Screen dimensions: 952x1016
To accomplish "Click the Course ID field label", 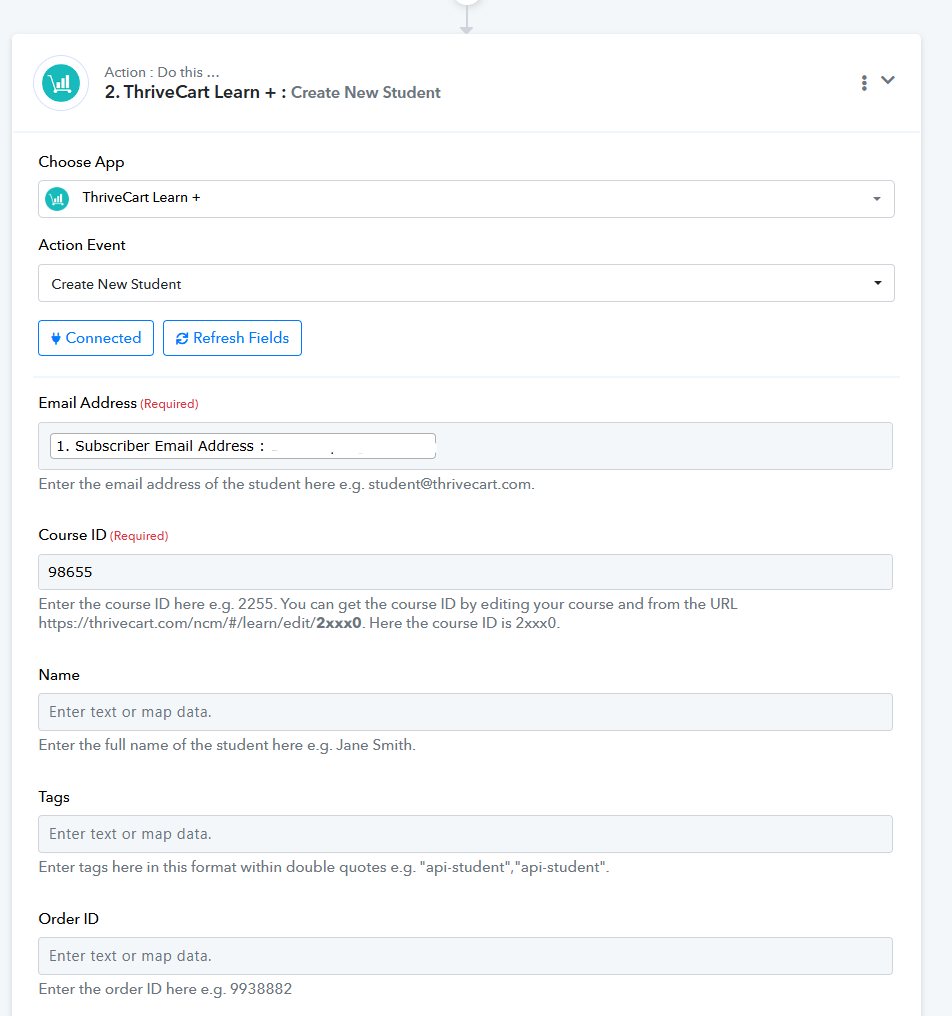I will pos(72,535).
